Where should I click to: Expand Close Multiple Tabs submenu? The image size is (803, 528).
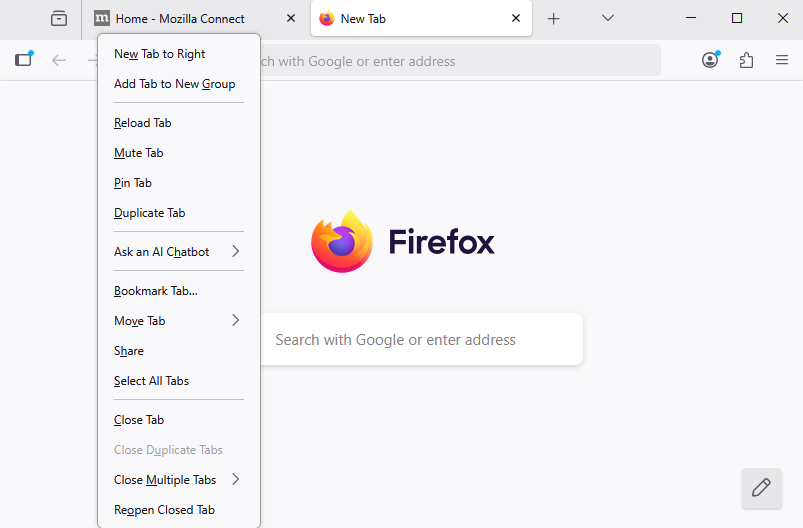click(x=179, y=480)
